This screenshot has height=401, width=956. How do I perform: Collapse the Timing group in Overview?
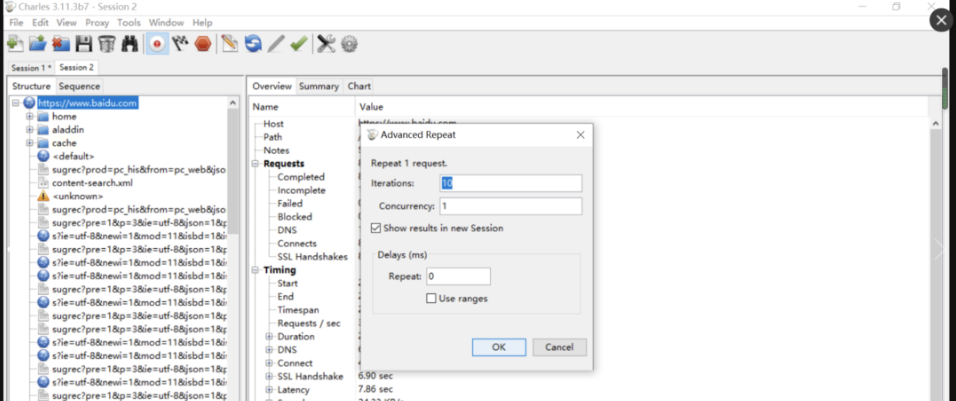(x=255, y=270)
